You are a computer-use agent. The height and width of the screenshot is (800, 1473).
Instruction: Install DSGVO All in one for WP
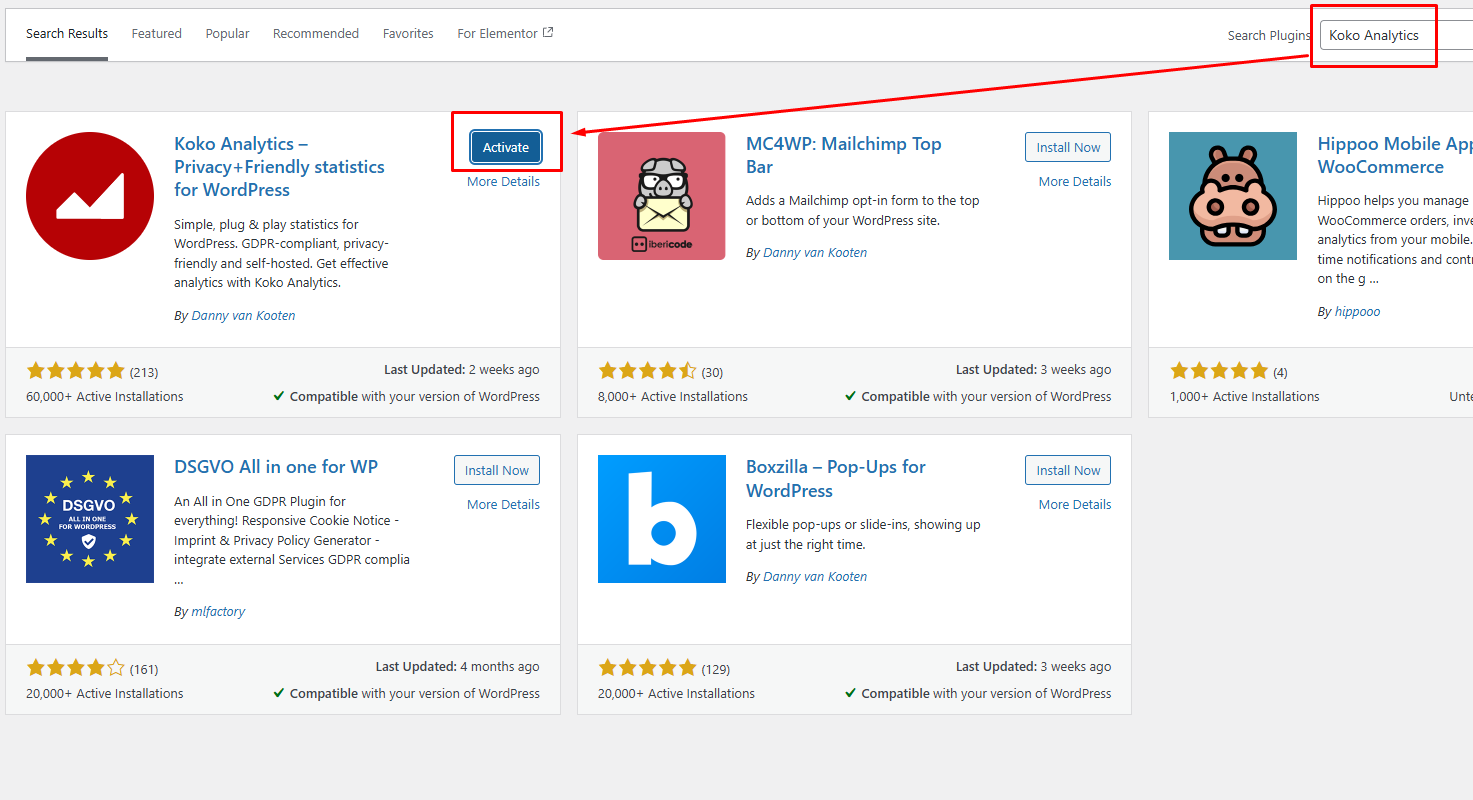(x=496, y=470)
